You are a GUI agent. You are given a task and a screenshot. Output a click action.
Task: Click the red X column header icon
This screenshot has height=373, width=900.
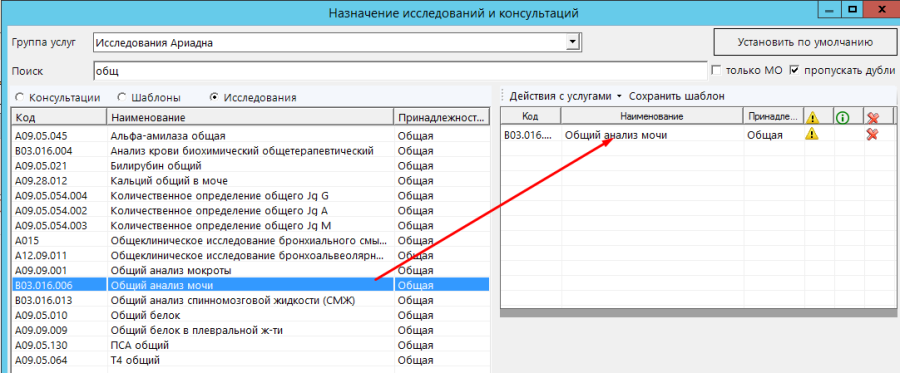[x=872, y=117]
